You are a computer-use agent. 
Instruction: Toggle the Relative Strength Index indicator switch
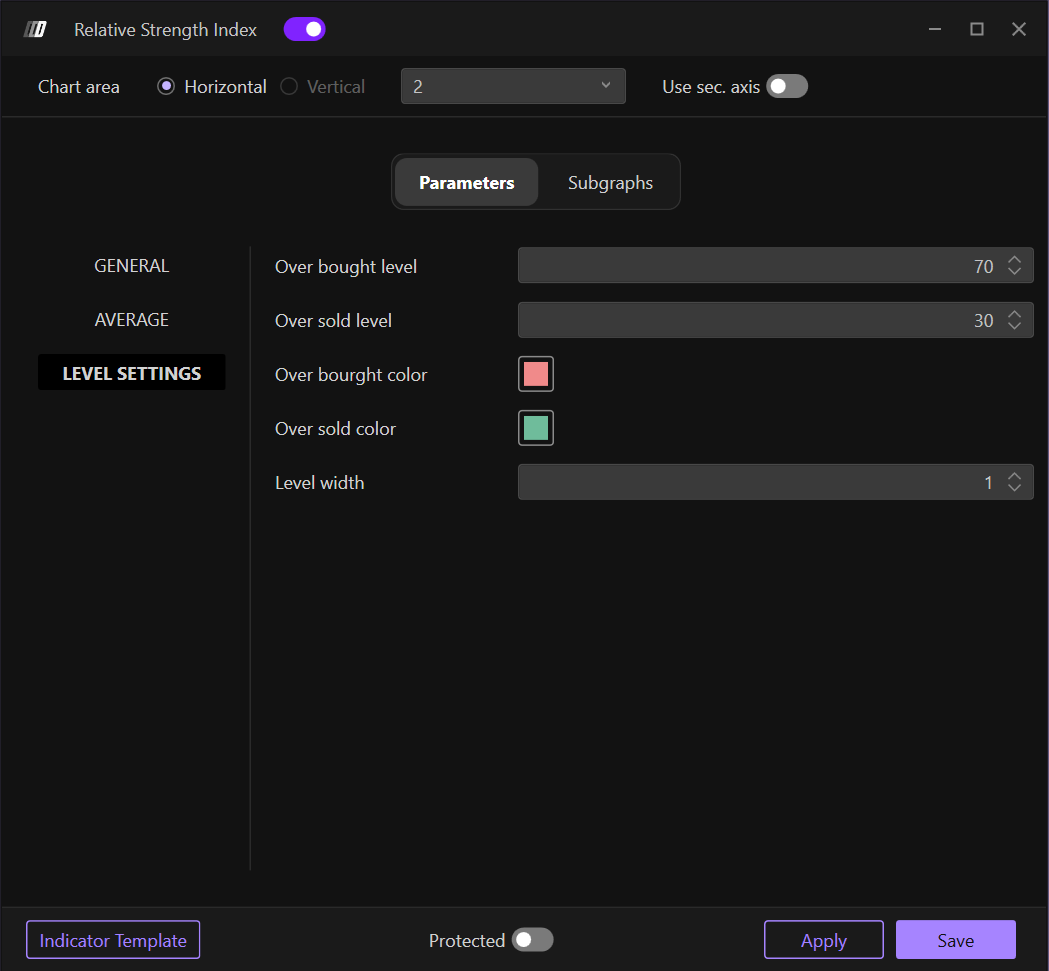coord(304,29)
